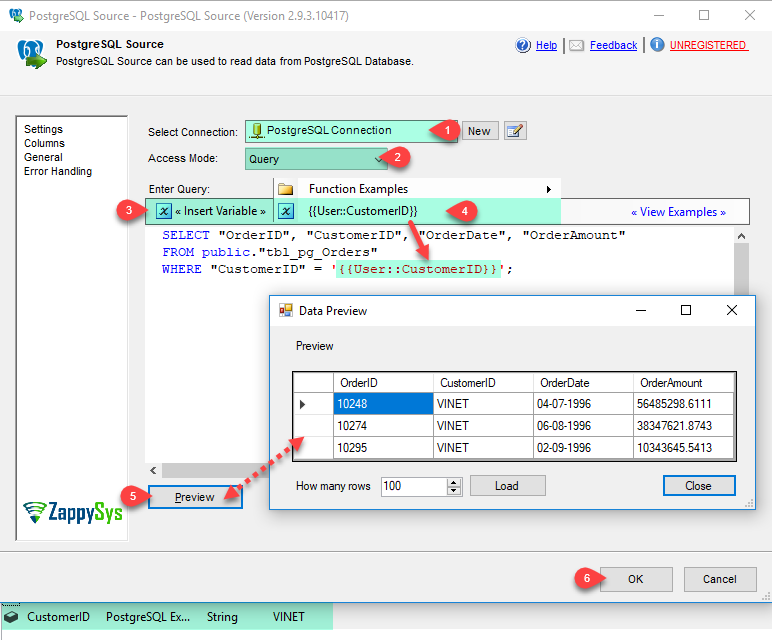Viewport: 772px width, 640px height.
Task: Click the Function Examples folder icon
Action: click(x=286, y=189)
